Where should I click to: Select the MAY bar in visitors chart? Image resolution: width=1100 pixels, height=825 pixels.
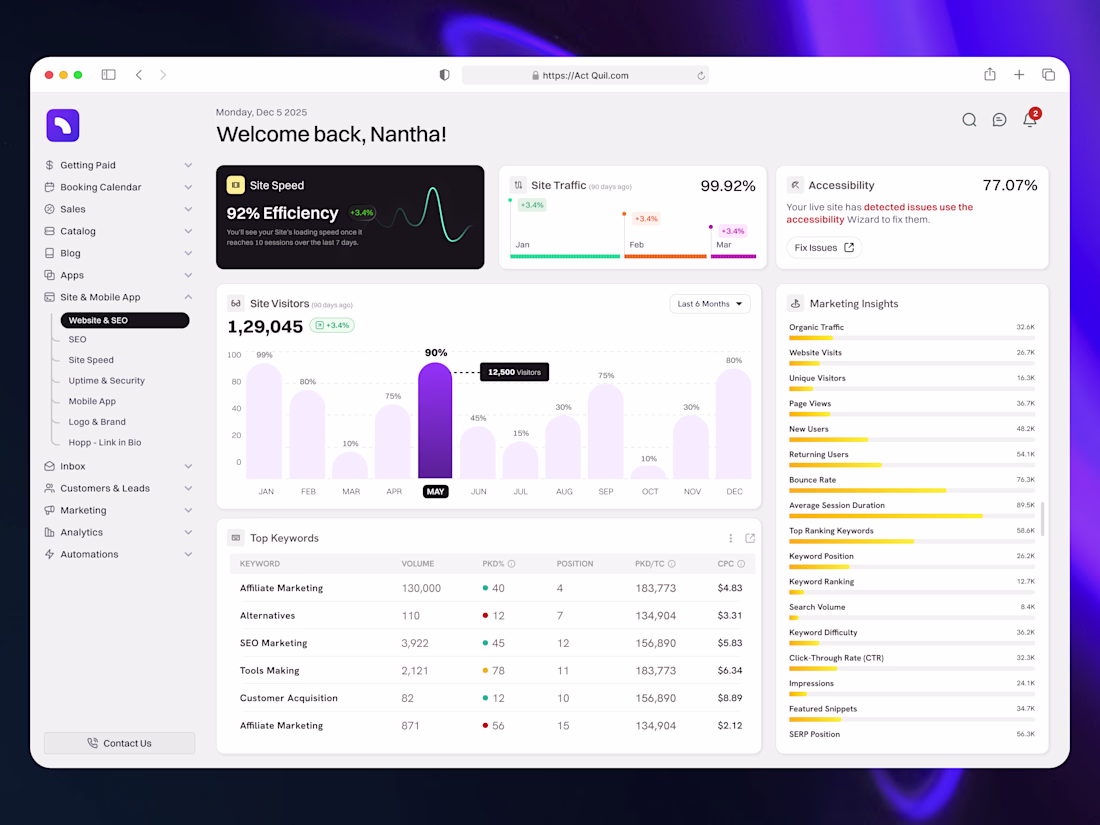tap(435, 420)
